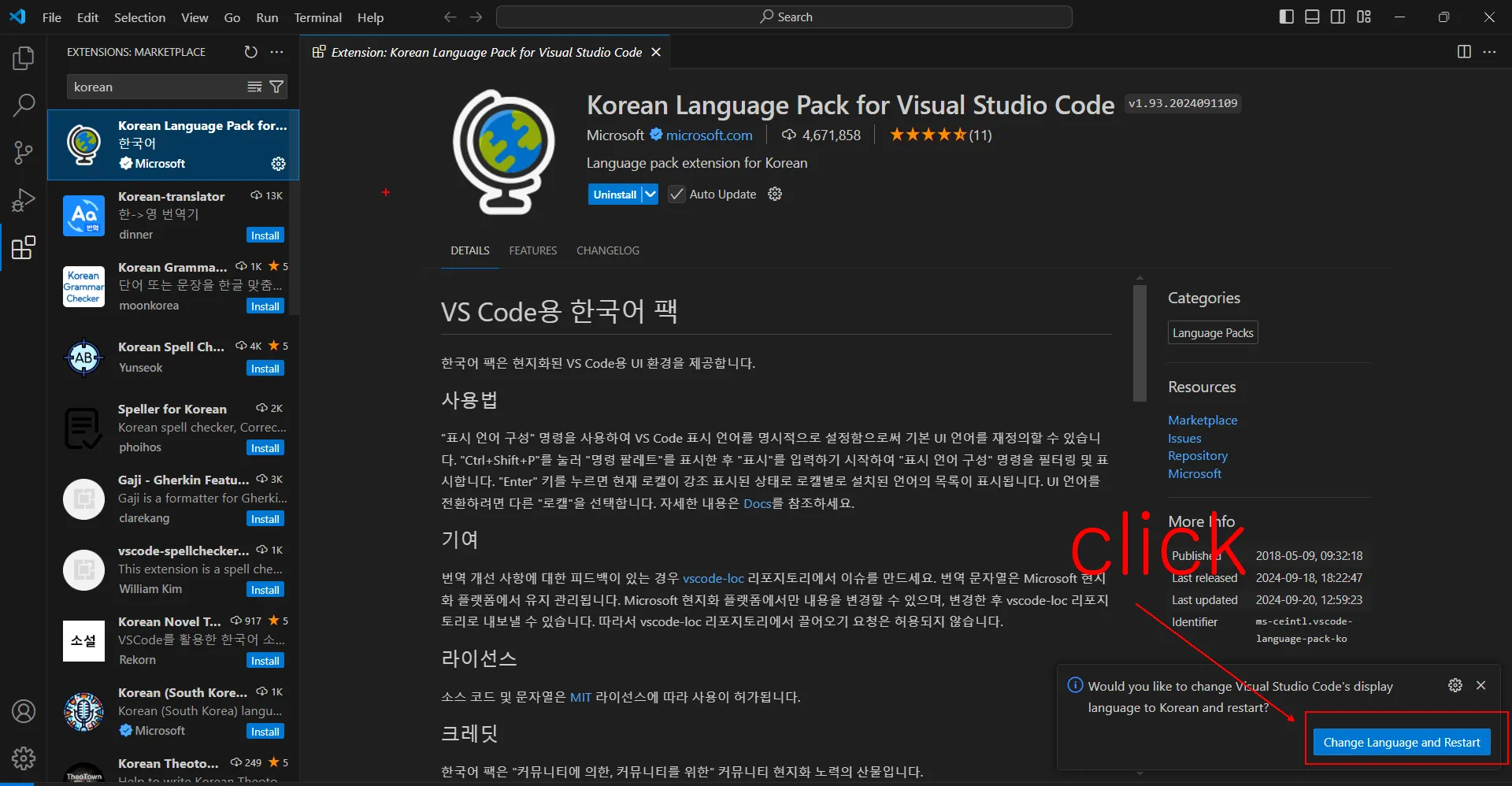Open the Edit menu
The width and height of the screenshot is (1512, 786).
(x=87, y=17)
